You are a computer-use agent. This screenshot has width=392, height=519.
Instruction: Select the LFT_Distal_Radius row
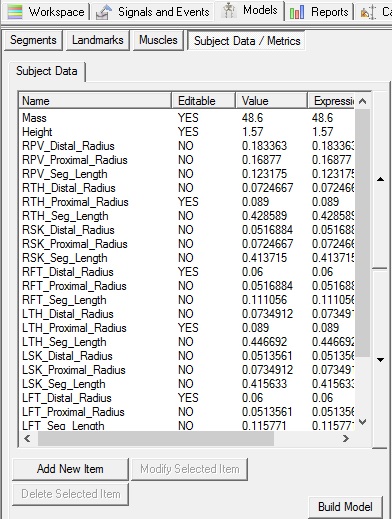(187, 398)
